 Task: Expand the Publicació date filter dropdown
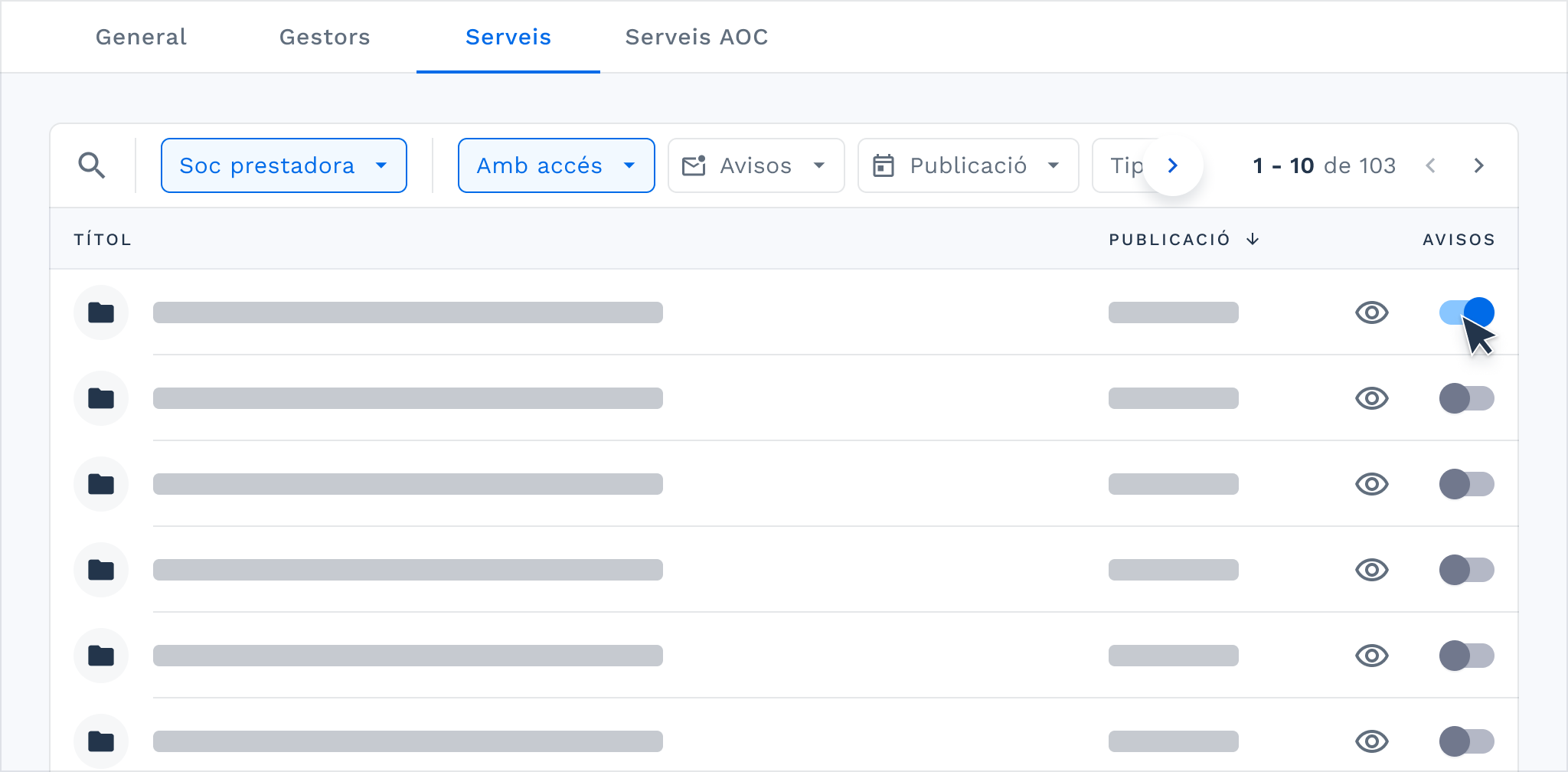click(969, 165)
